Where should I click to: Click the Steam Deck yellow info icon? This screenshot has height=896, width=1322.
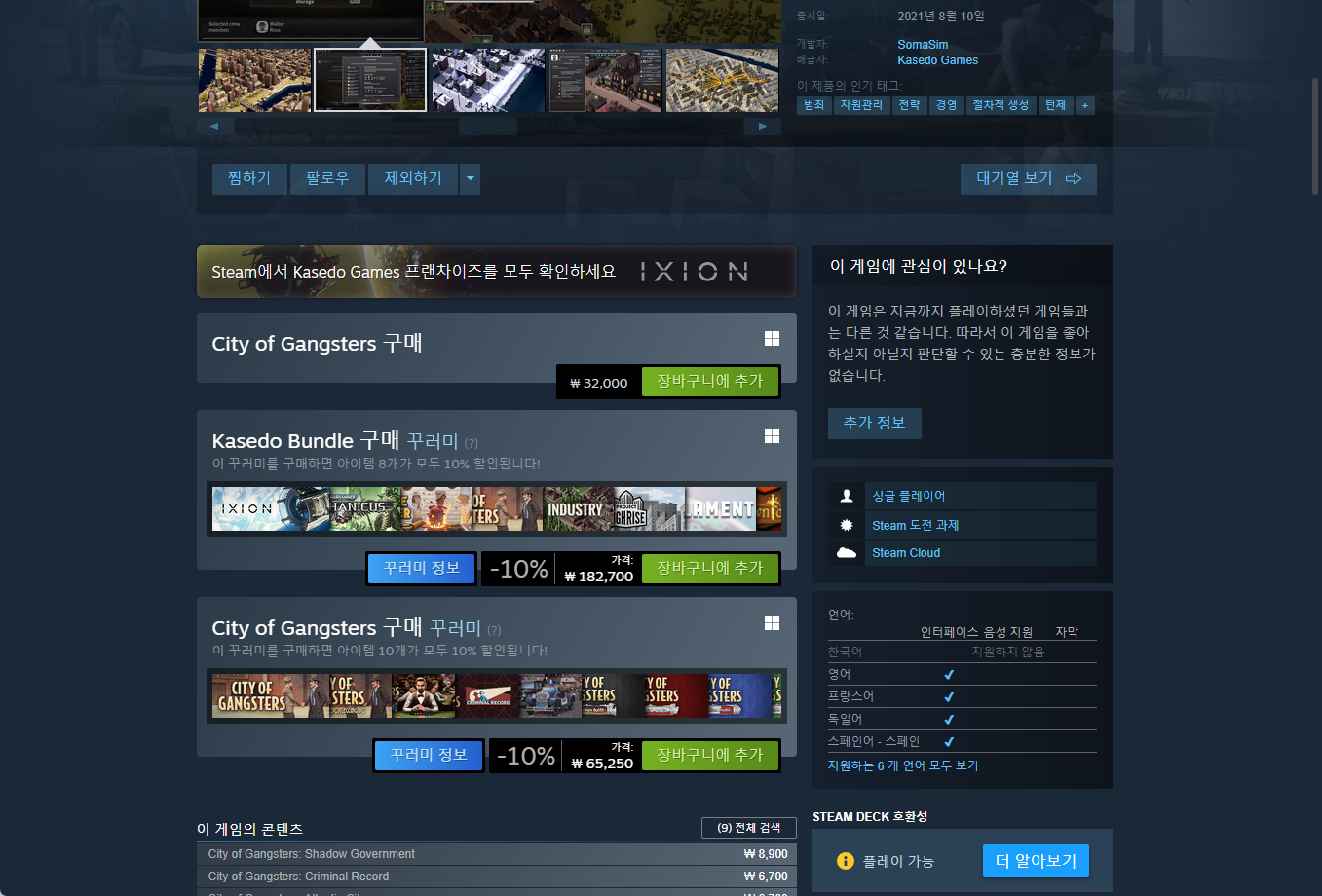(846, 861)
